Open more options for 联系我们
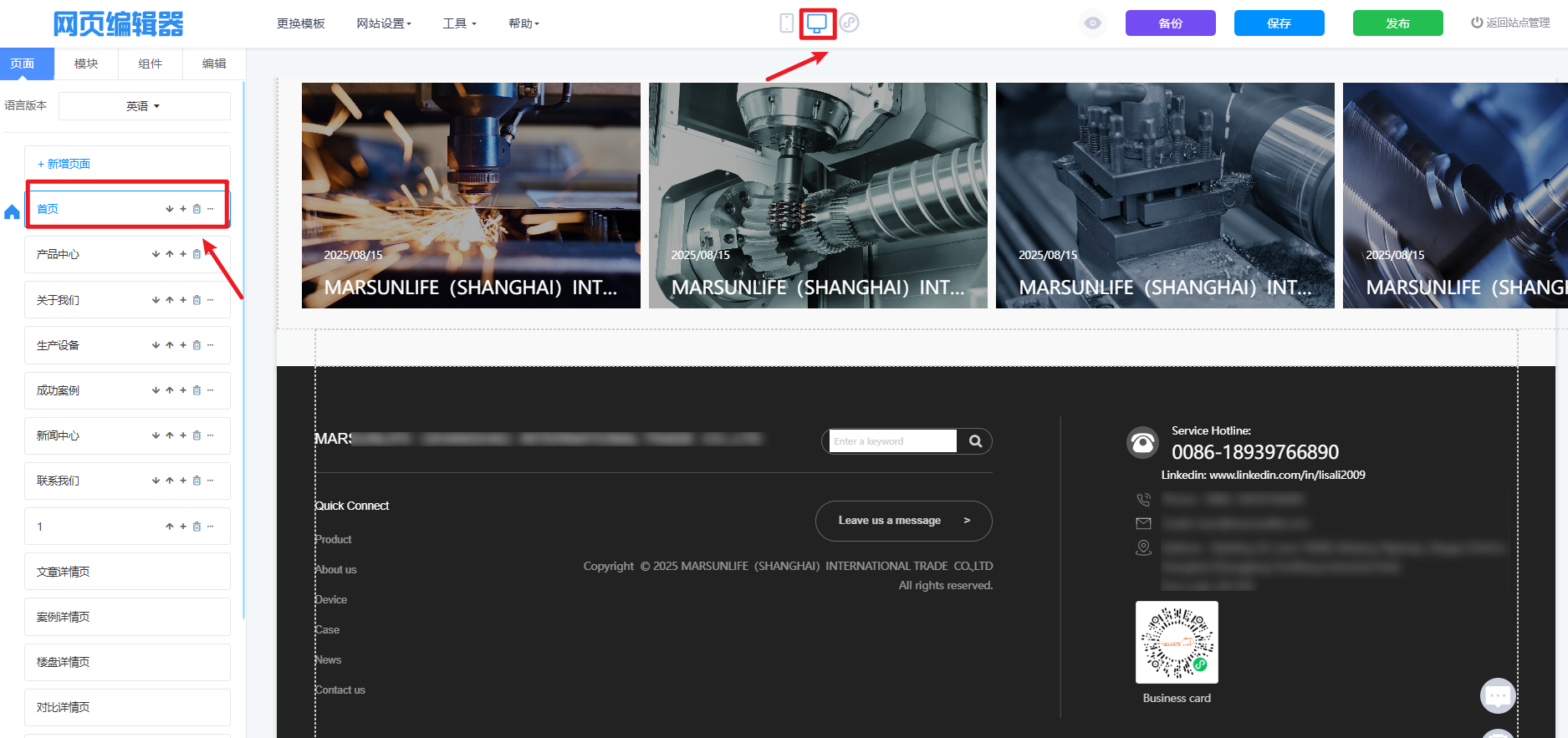This screenshot has height=738, width=1568. (x=210, y=481)
